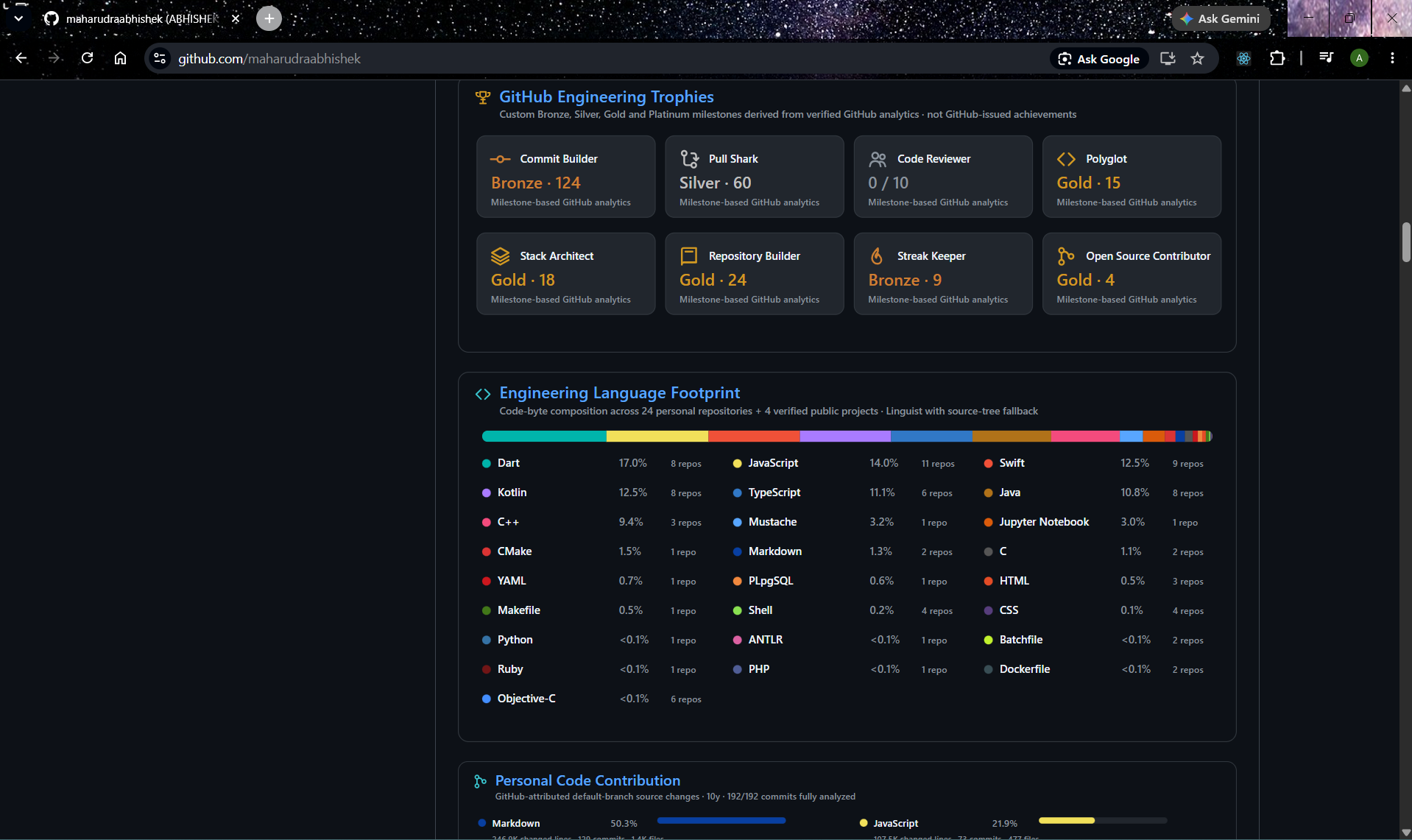The height and width of the screenshot is (840, 1412).
Task: Click the page vertical scrollbar thumb
Action: coord(1406,241)
